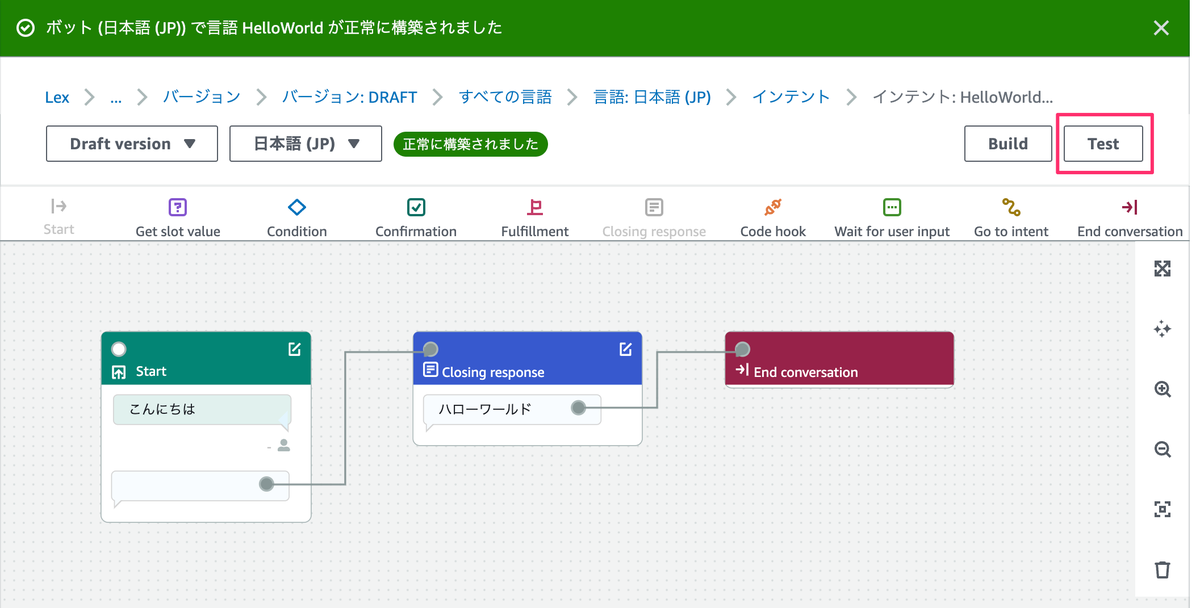Zoom out of the flow canvas
Image resolution: width=1200 pixels, height=608 pixels.
(x=1161, y=449)
